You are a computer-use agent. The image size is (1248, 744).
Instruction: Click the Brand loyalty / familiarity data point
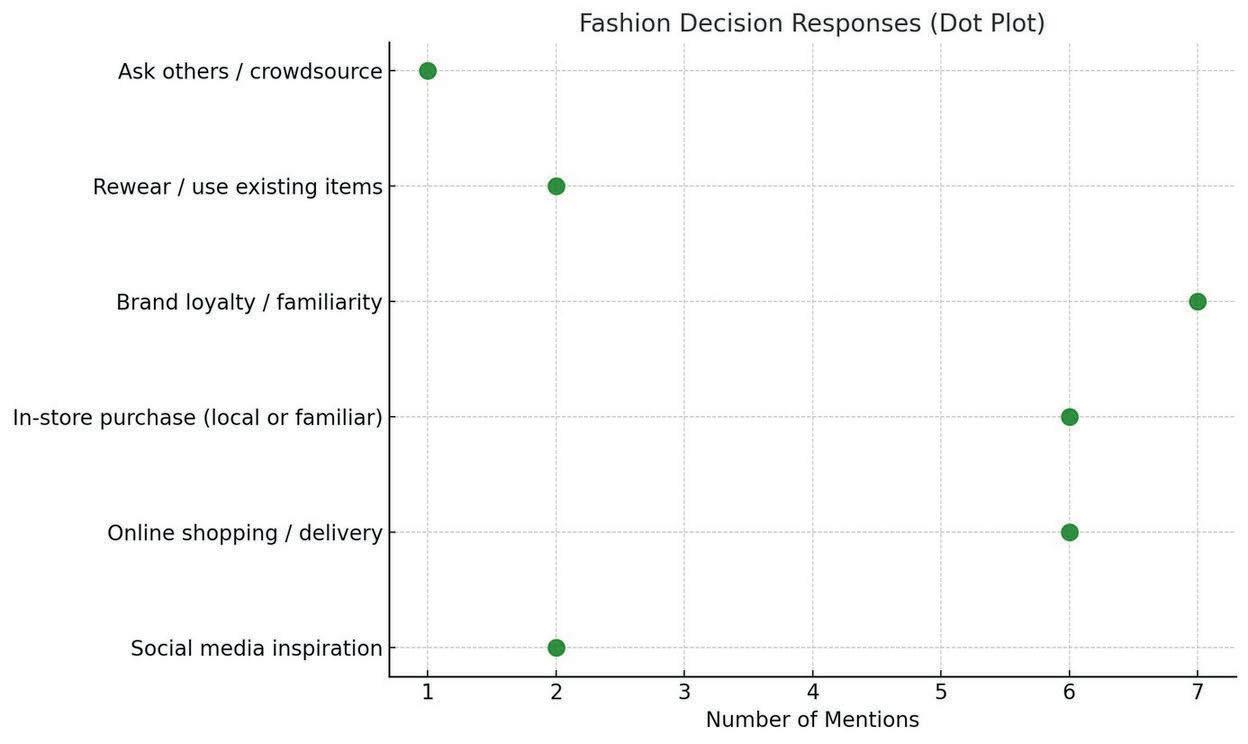pyautogui.click(x=1197, y=302)
